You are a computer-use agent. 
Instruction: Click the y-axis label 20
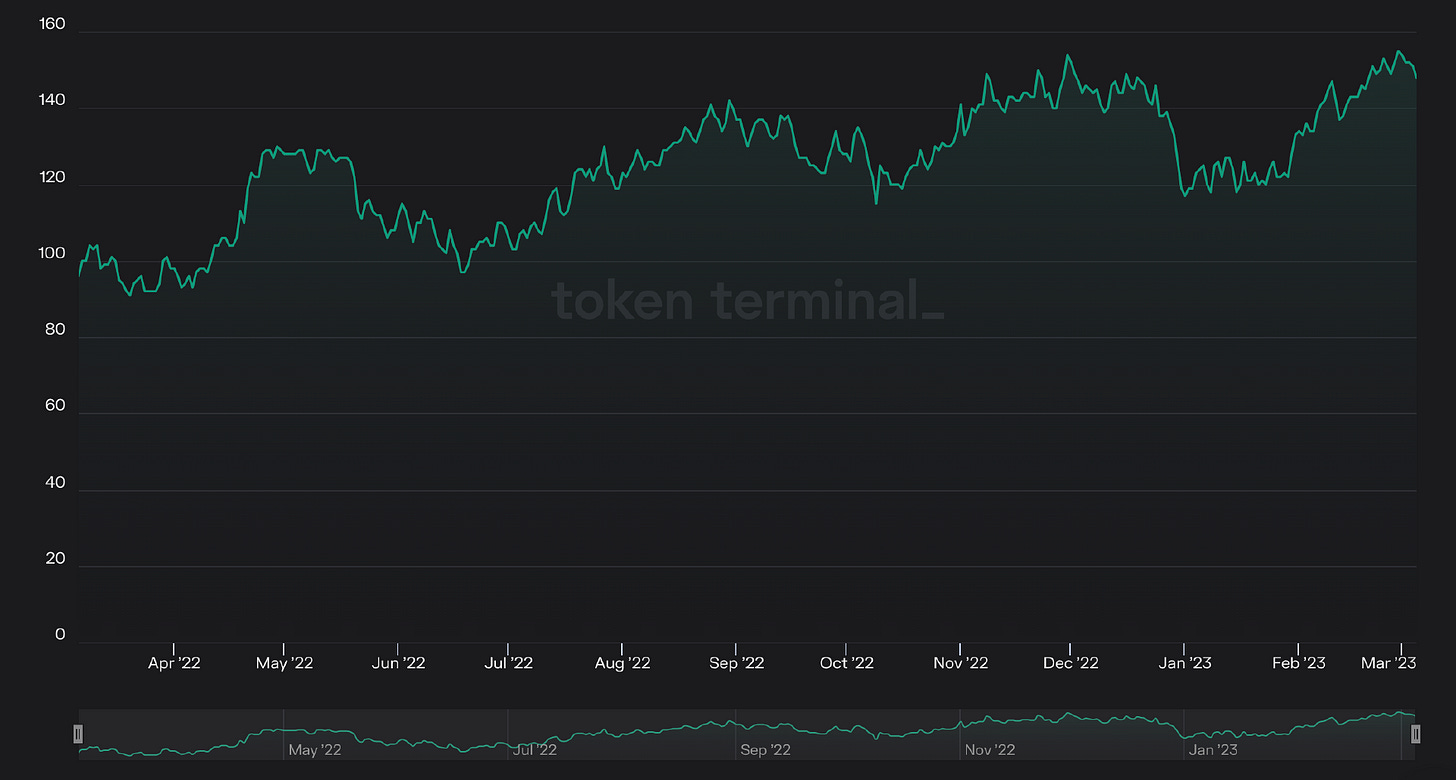point(56,558)
